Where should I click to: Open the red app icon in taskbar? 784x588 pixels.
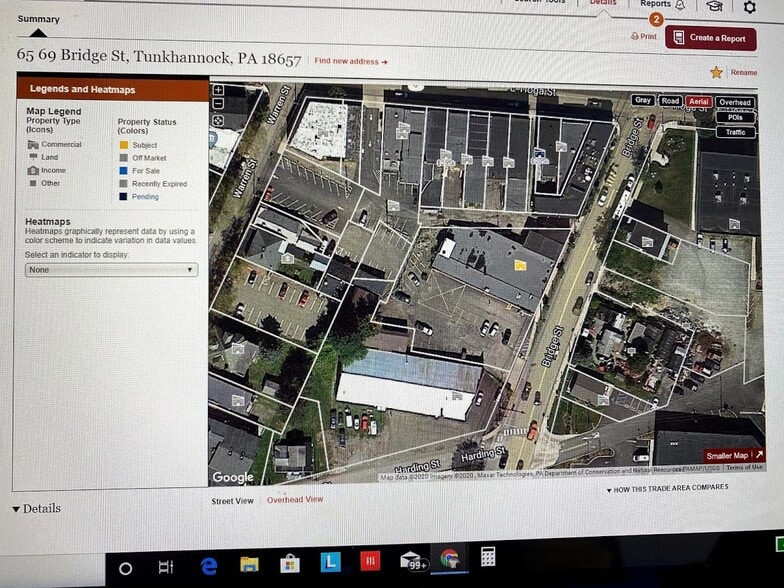coord(370,560)
